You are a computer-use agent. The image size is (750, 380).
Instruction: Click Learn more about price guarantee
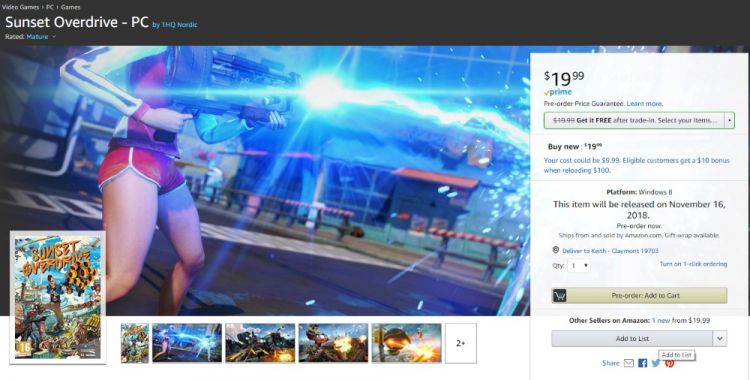tap(644, 104)
